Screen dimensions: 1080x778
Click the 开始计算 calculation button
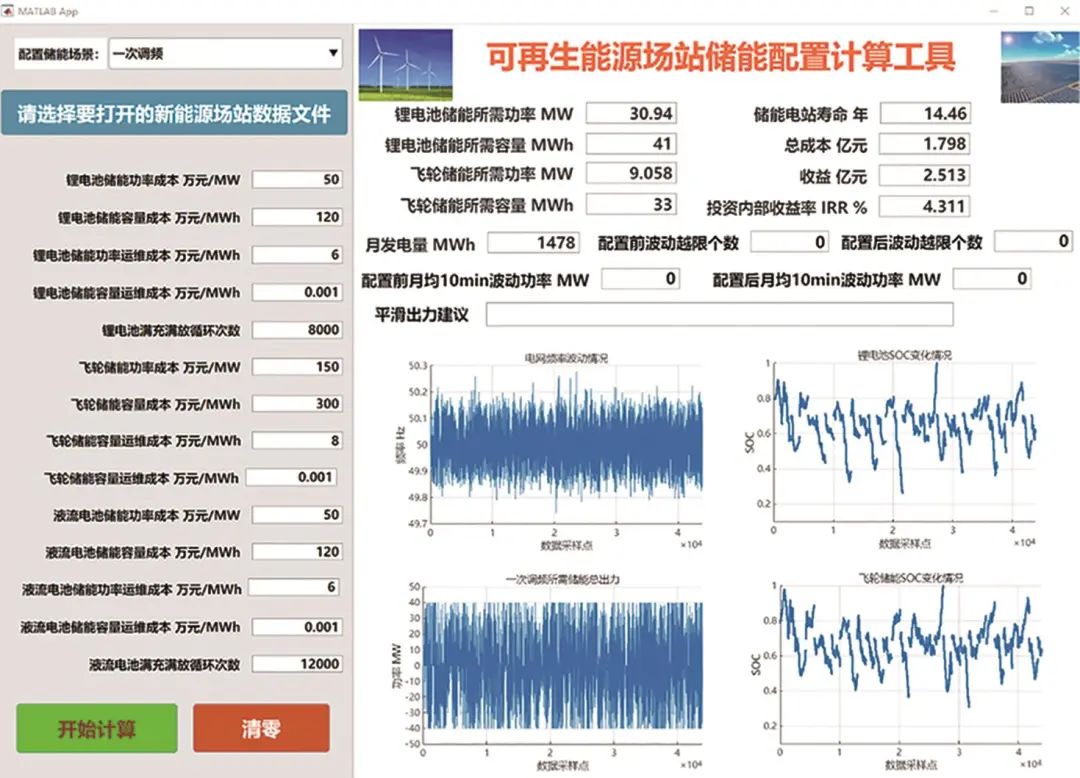coord(96,728)
